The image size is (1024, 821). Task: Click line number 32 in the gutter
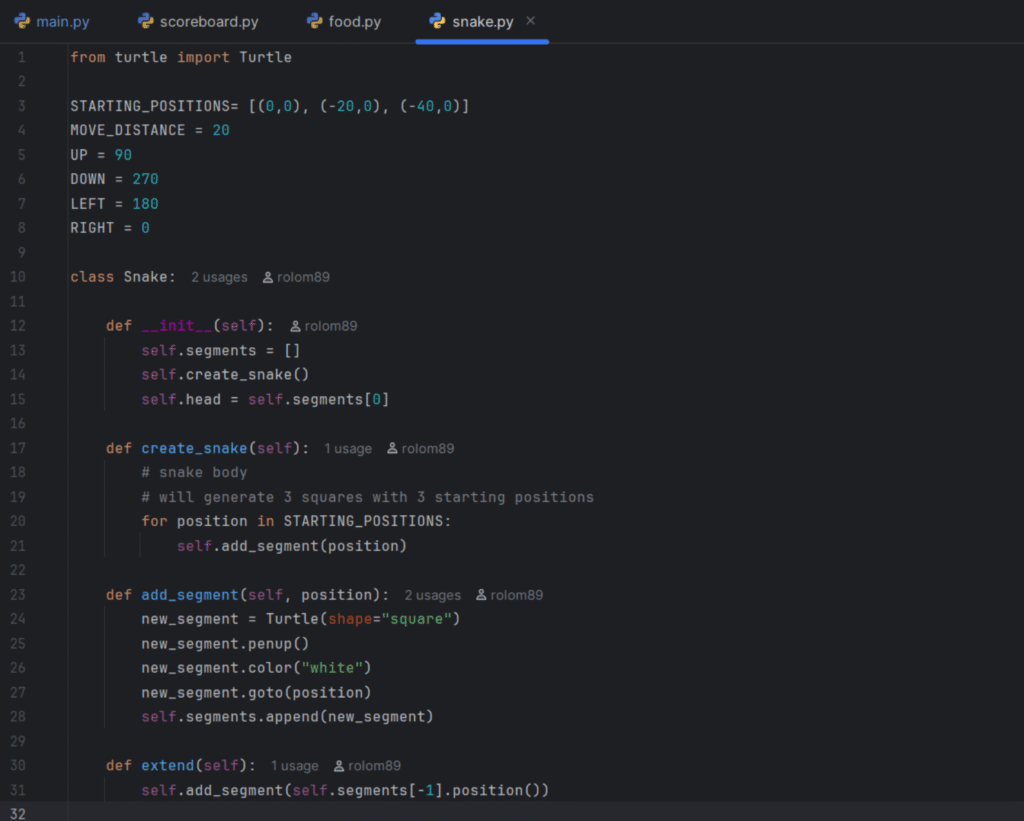click(21, 814)
